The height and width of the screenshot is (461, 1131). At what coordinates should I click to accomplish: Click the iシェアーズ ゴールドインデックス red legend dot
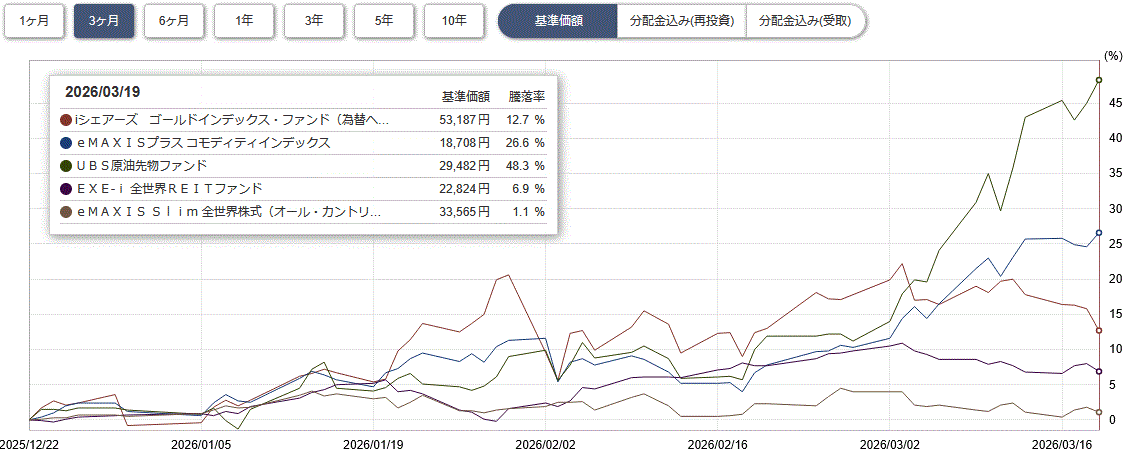[67, 120]
